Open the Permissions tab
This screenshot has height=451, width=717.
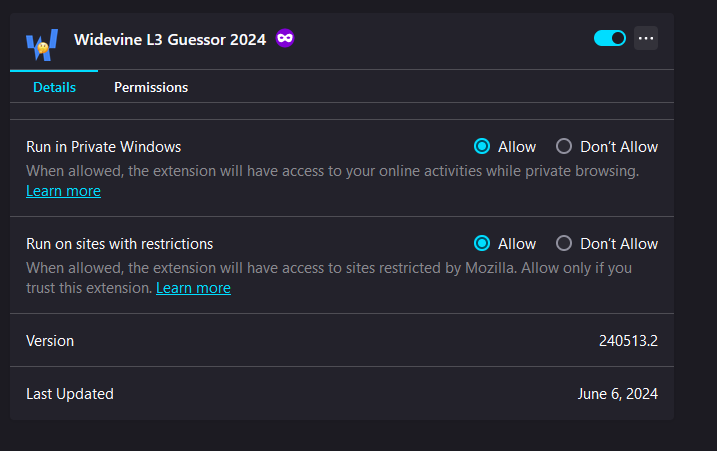[151, 87]
